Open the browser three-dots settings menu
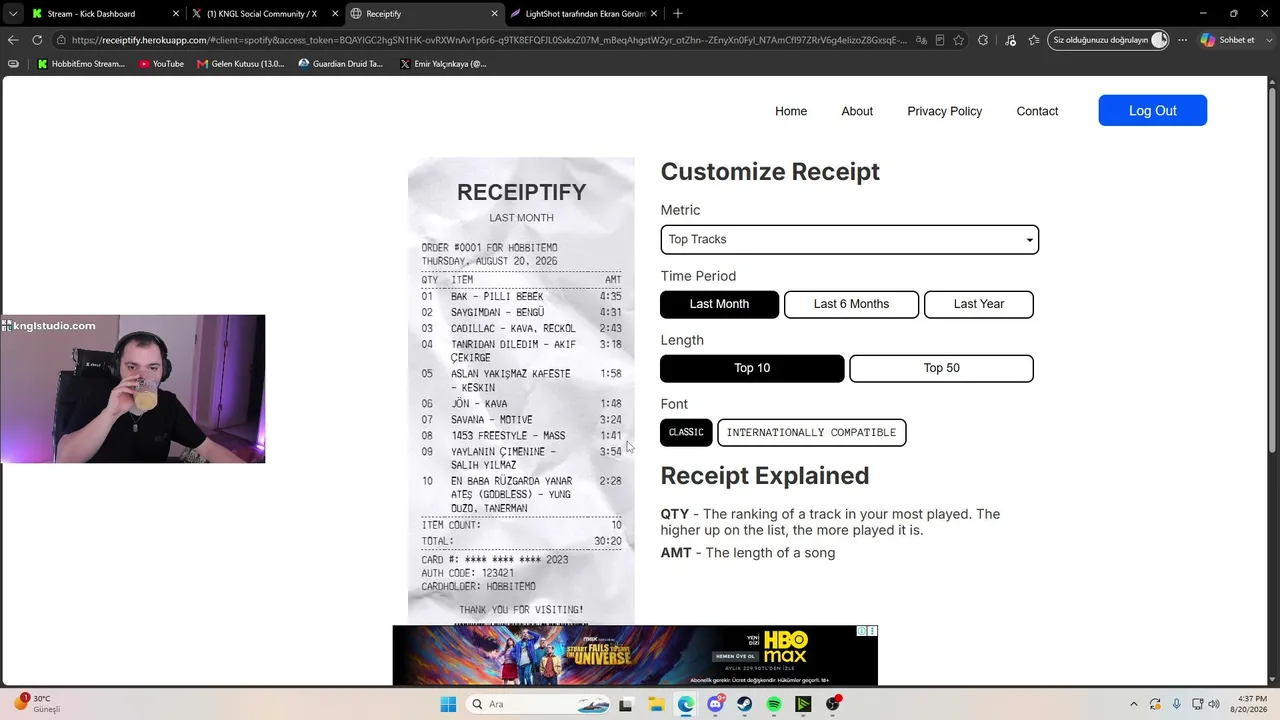Screen dimensions: 1280x720 tap(1182, 40)
